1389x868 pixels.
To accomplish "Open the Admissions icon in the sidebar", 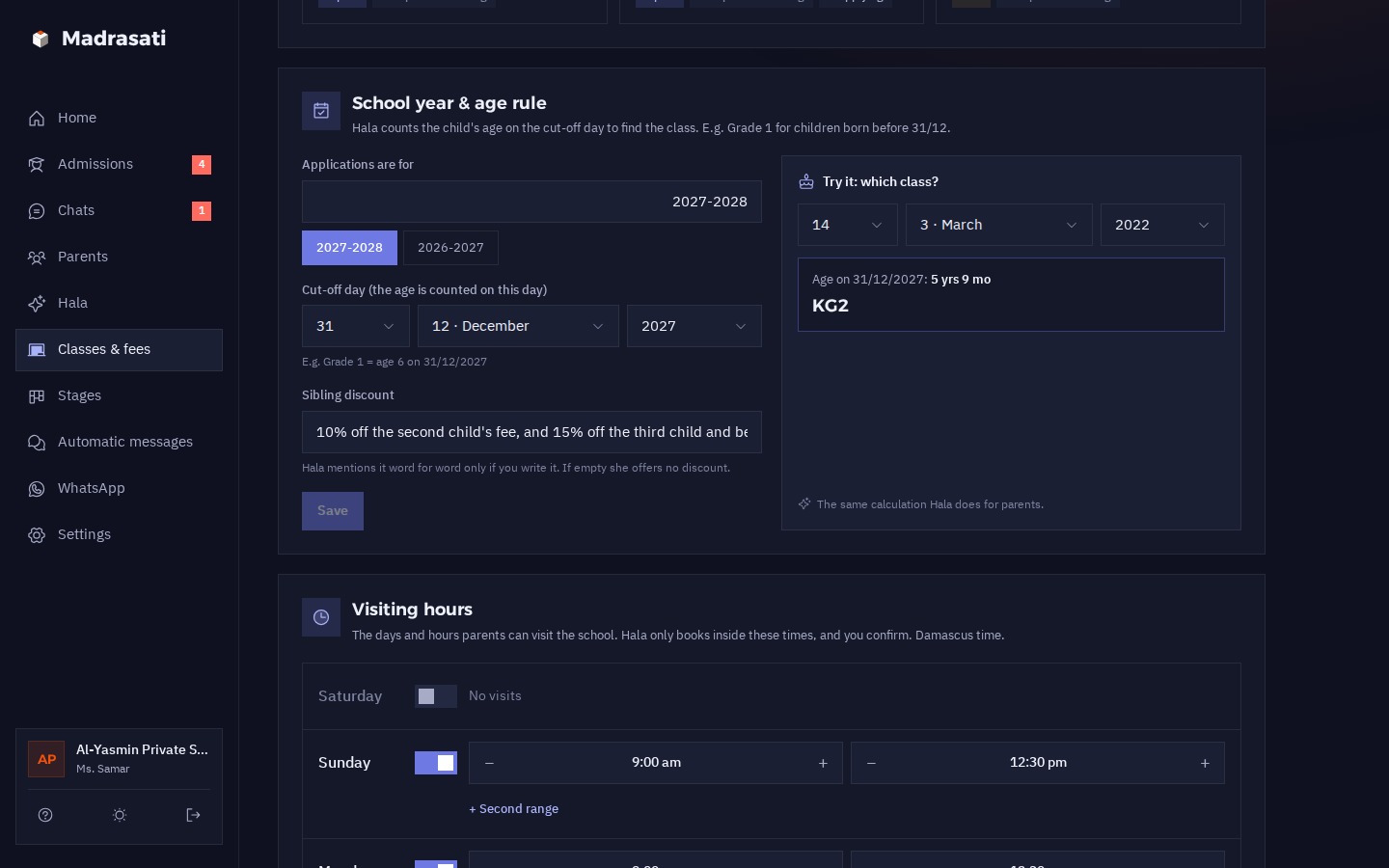I will pyautogui.click(x=37, y=165).
